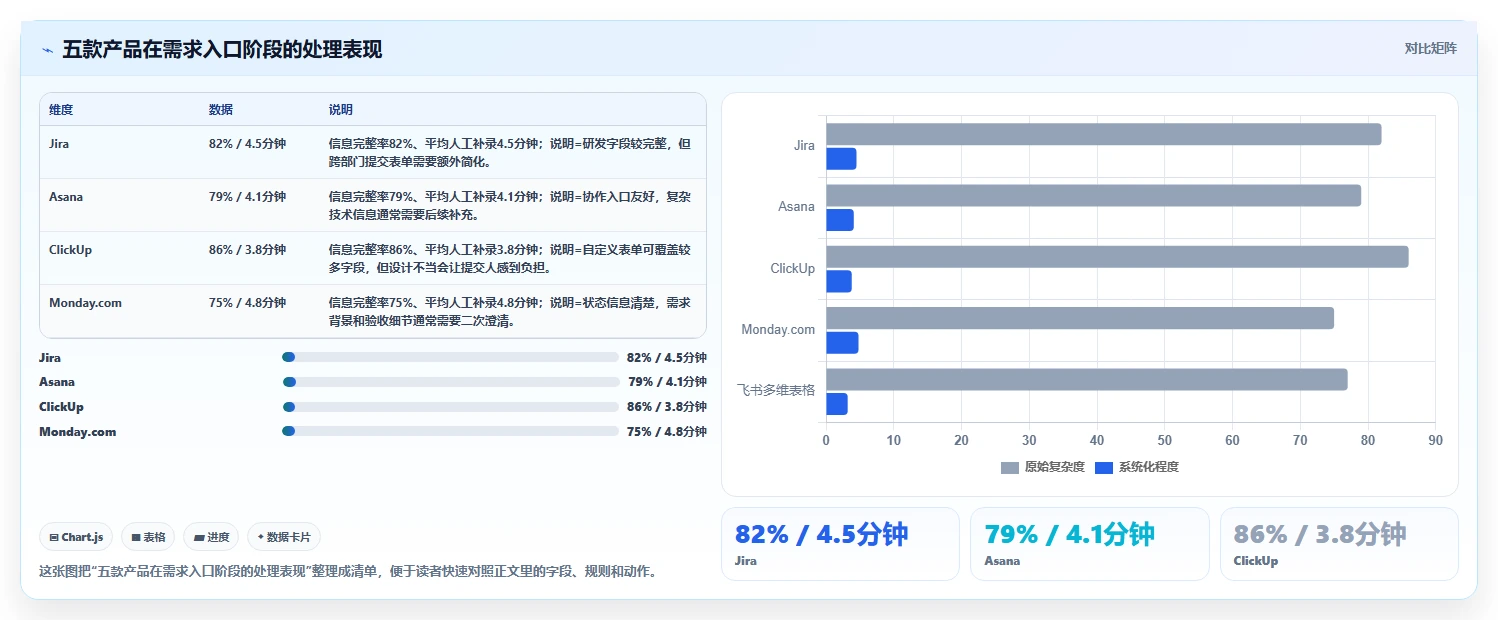
Task: Click the ClickUp progress bar
Action: tap(451, 407)
